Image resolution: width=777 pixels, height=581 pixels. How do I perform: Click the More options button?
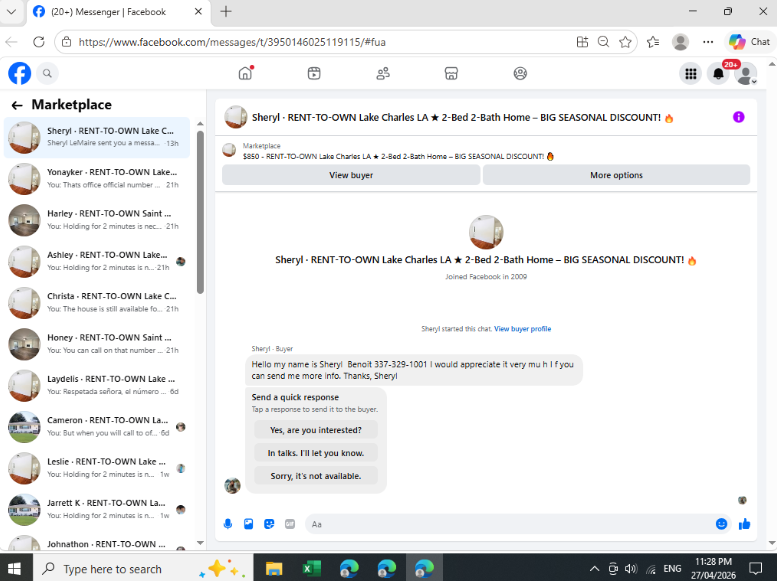tap(616, 175)
